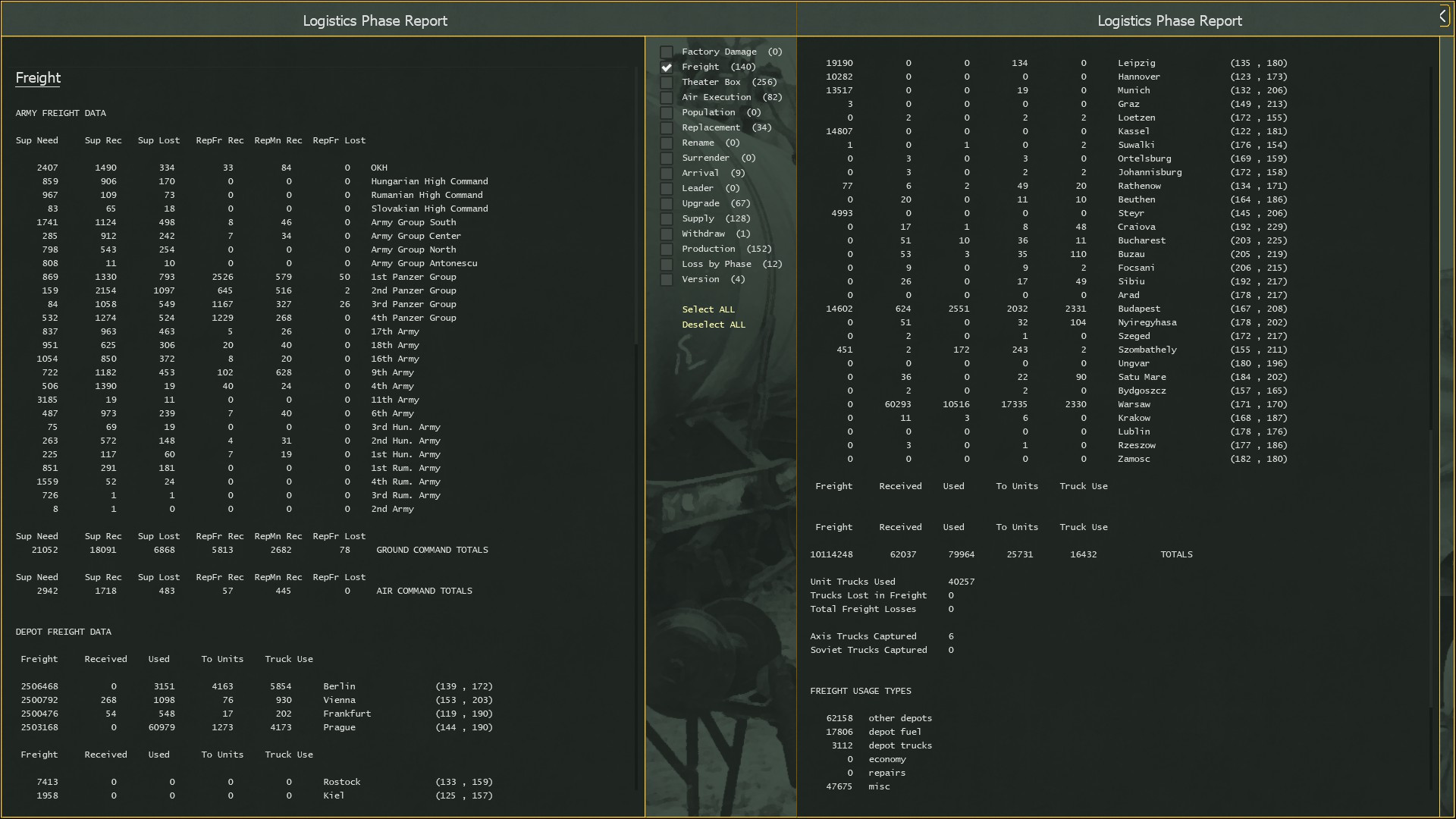Image resolution: width=1456 pixels, height=819 pixels.
Task: Click the Unit Trucks Used value 40257
Action: tap(961, 582)
